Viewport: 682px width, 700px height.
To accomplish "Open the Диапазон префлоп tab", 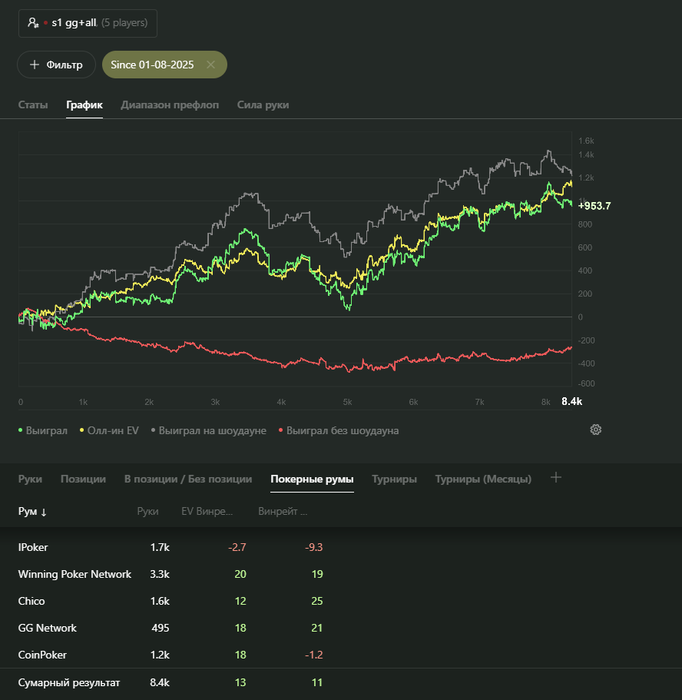I will pyautogui.click(x=170, y=104).
